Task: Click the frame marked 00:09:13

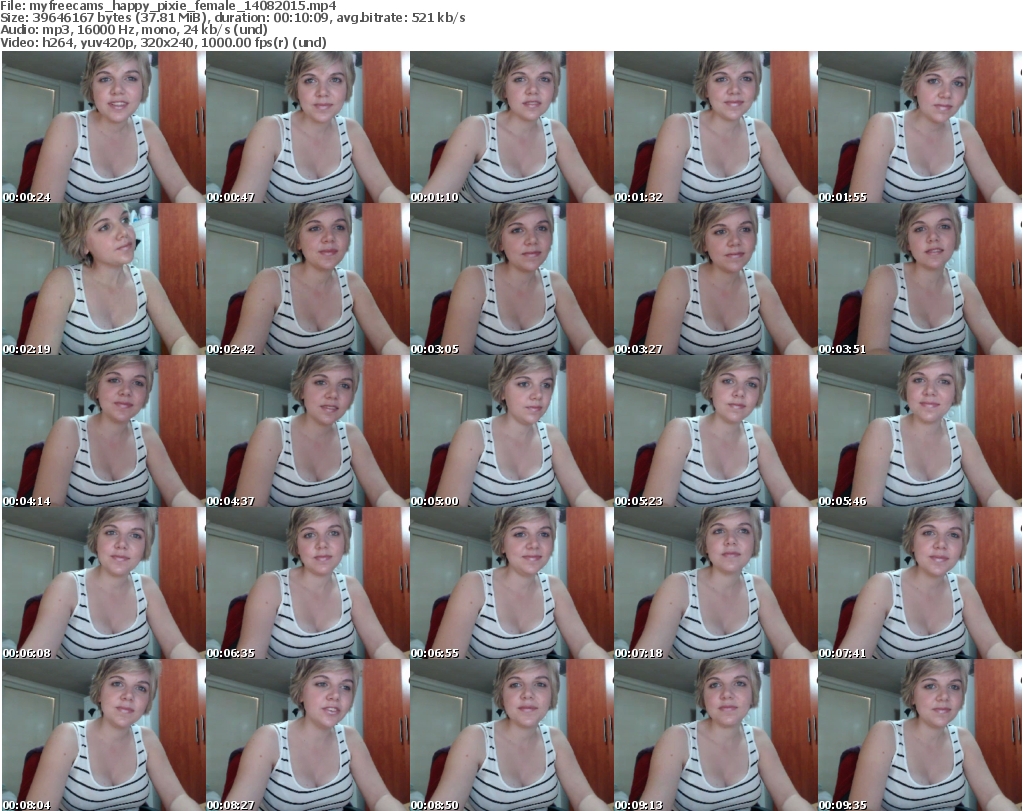Action: (x=716, y=735)
